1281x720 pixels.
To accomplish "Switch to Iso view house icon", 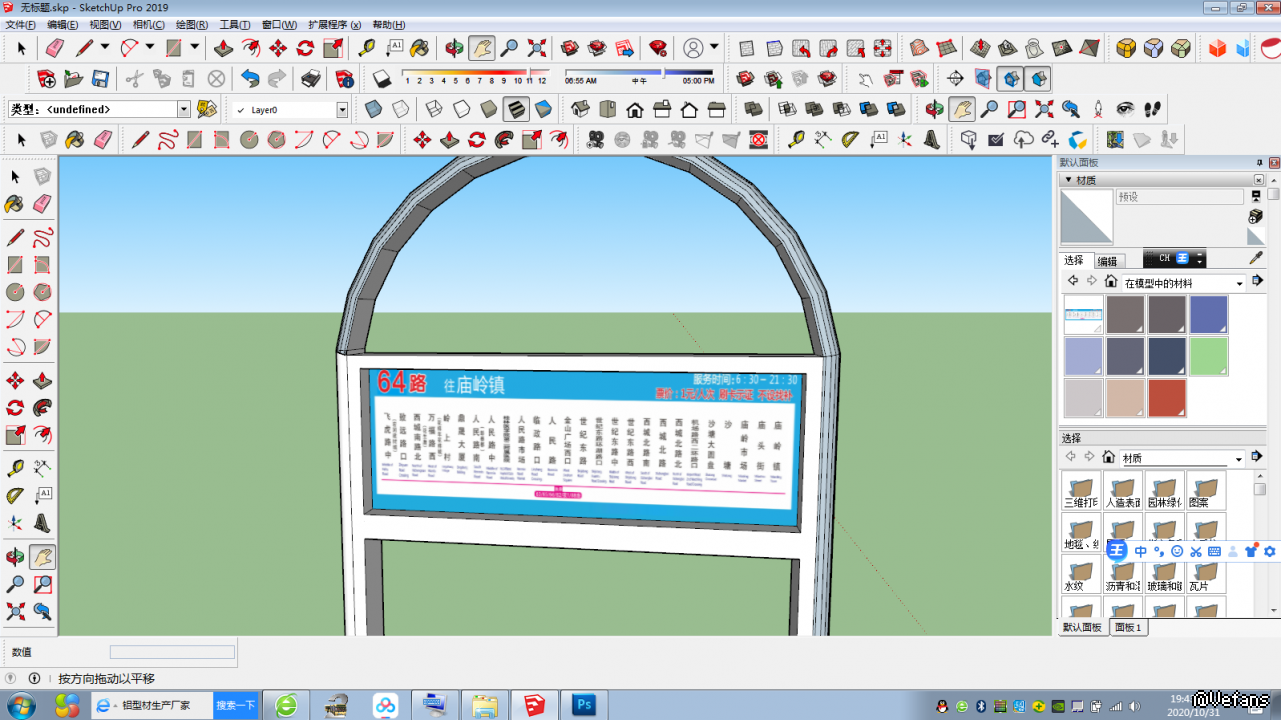I will tap(580, 109).
